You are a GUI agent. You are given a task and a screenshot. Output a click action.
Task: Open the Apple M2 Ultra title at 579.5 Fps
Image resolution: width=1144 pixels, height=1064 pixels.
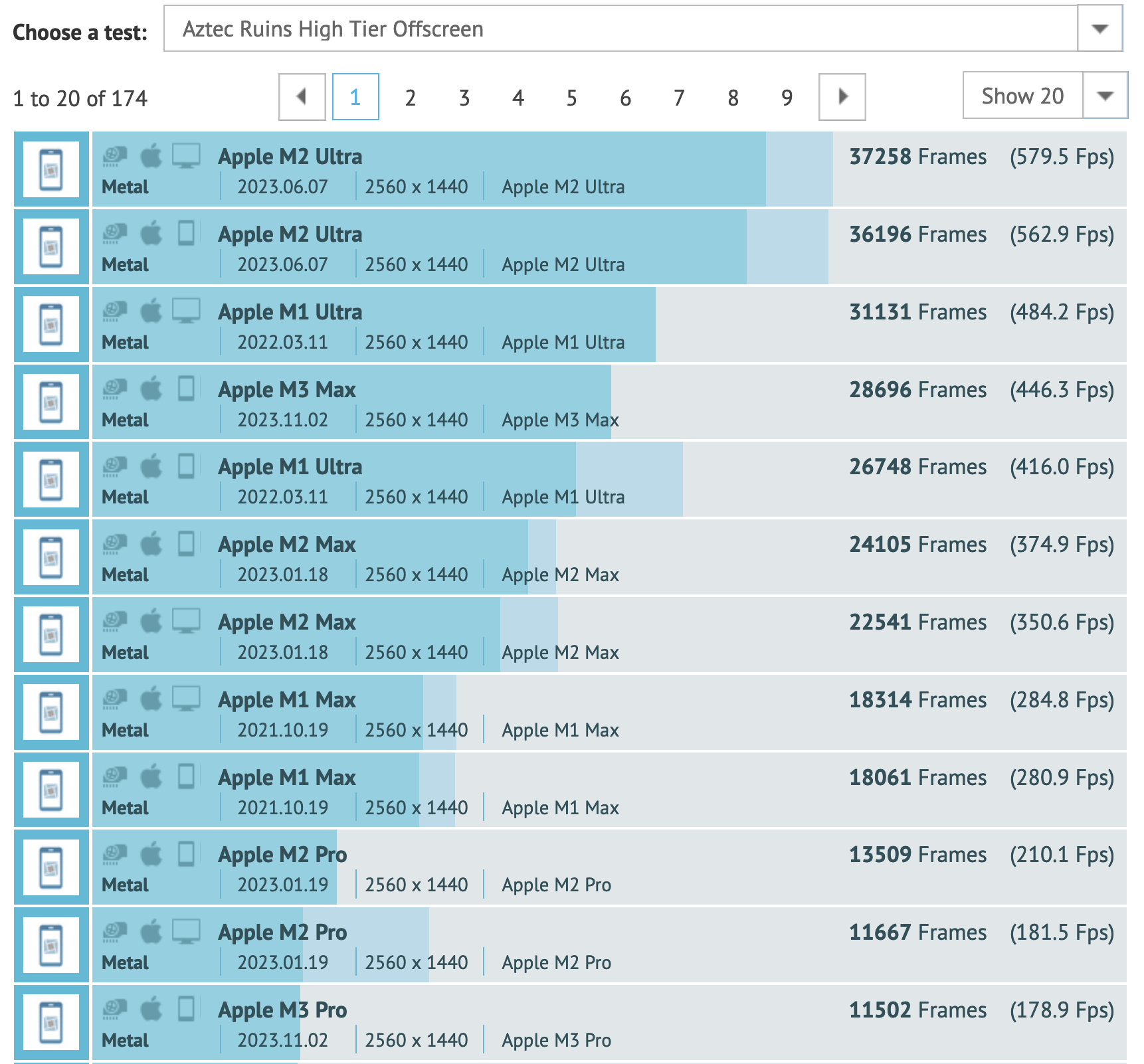click(290, 157)
